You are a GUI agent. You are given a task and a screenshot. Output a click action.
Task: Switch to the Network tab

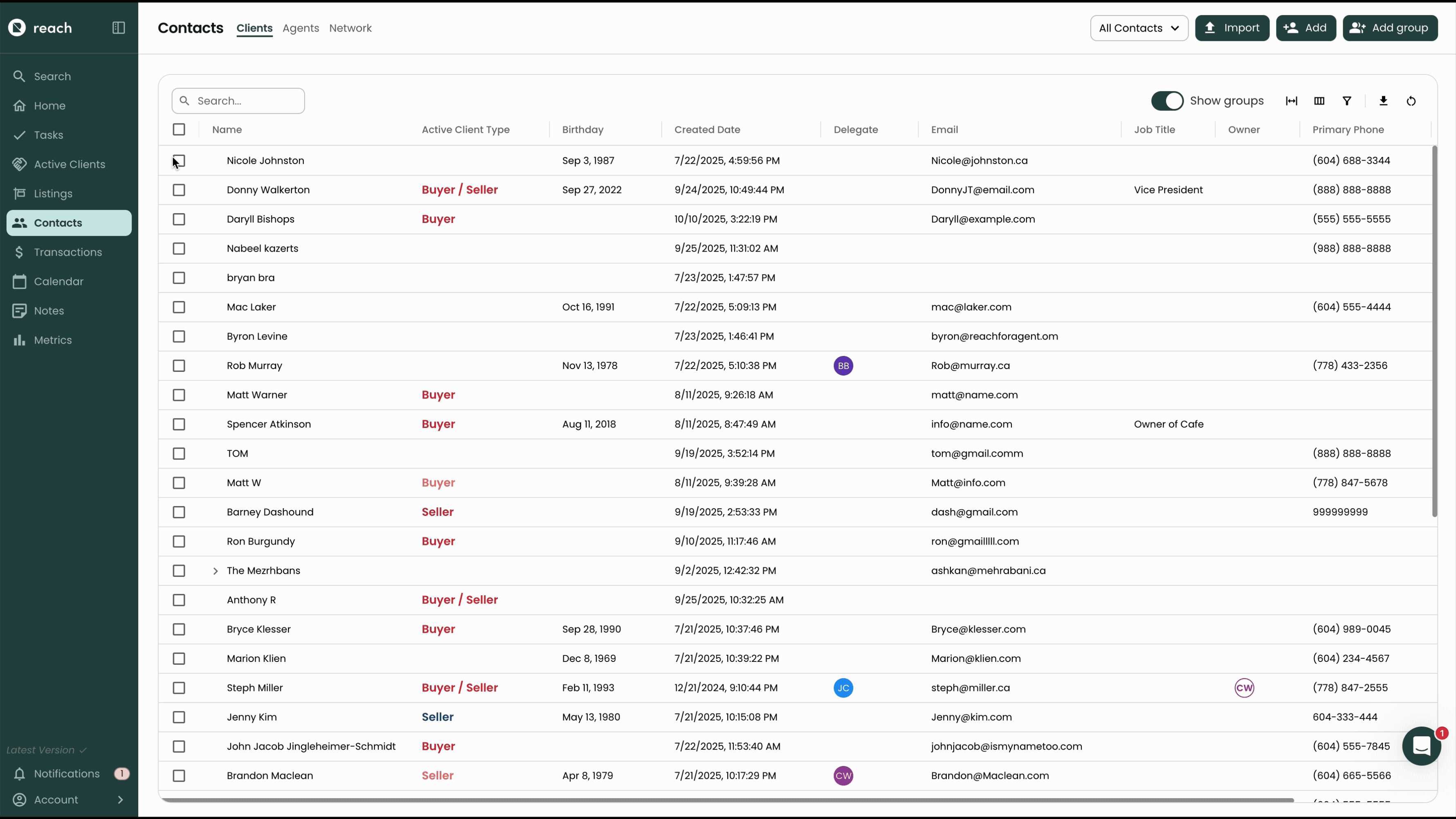click(350, 28)
